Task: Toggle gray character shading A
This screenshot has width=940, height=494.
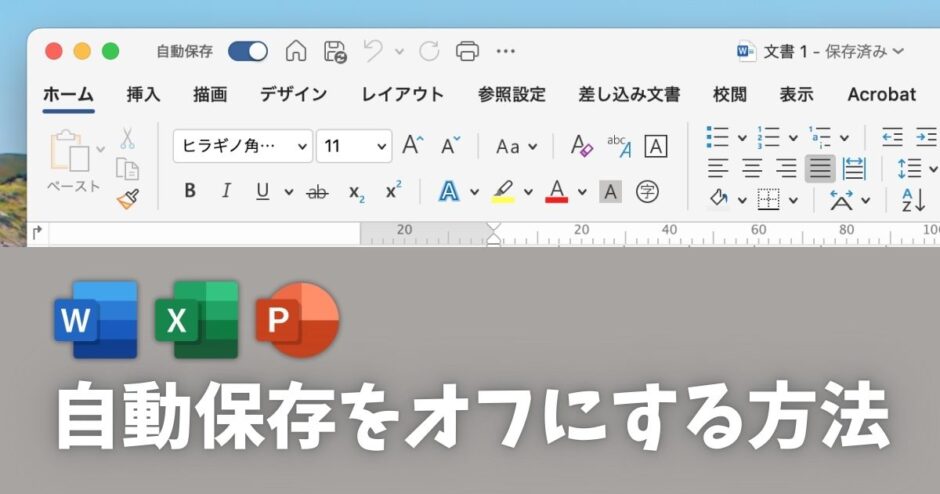Action: pyautogui.click(x=610, y=192)
